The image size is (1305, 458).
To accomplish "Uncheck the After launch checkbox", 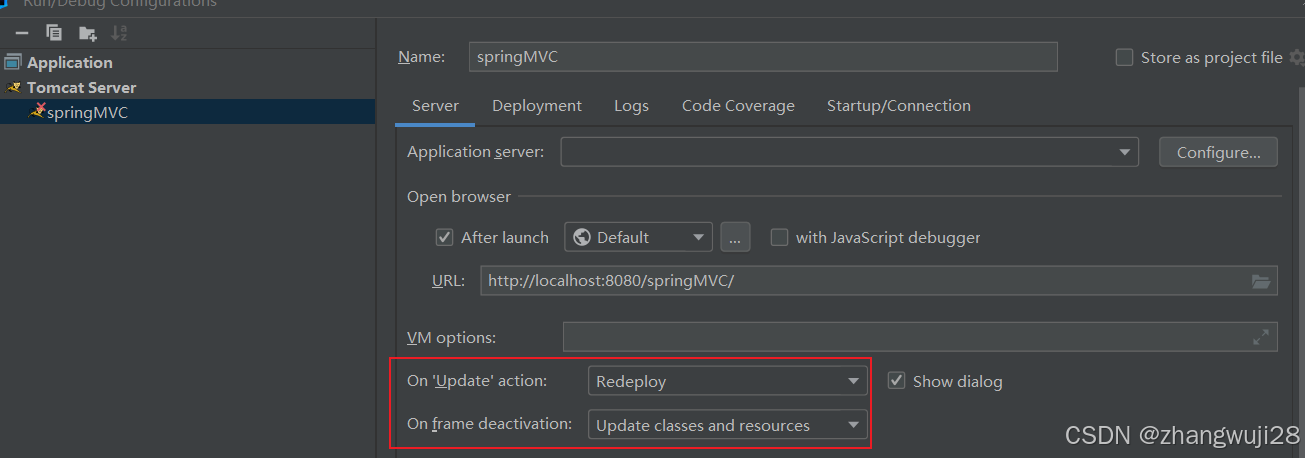I will point(445,237).
